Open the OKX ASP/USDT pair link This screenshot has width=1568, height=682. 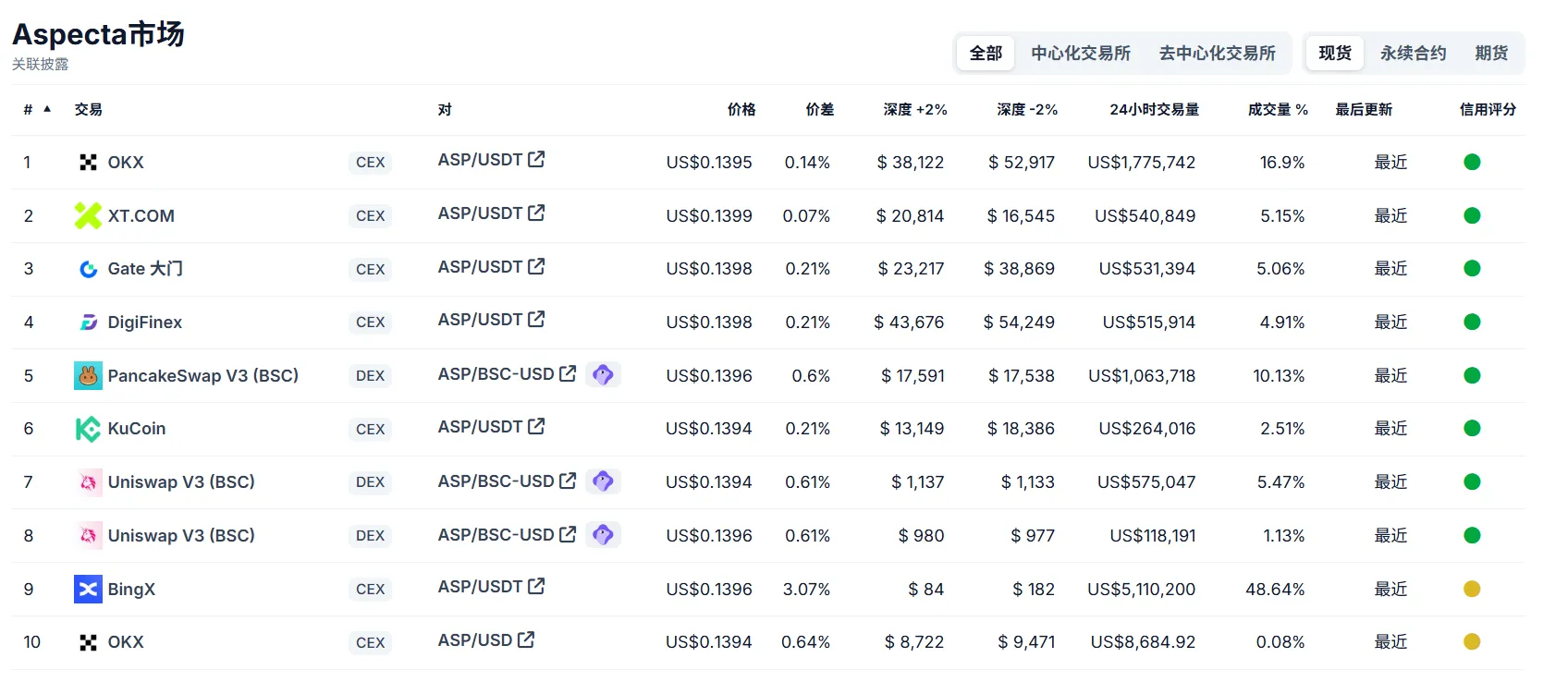coord(480,160)
